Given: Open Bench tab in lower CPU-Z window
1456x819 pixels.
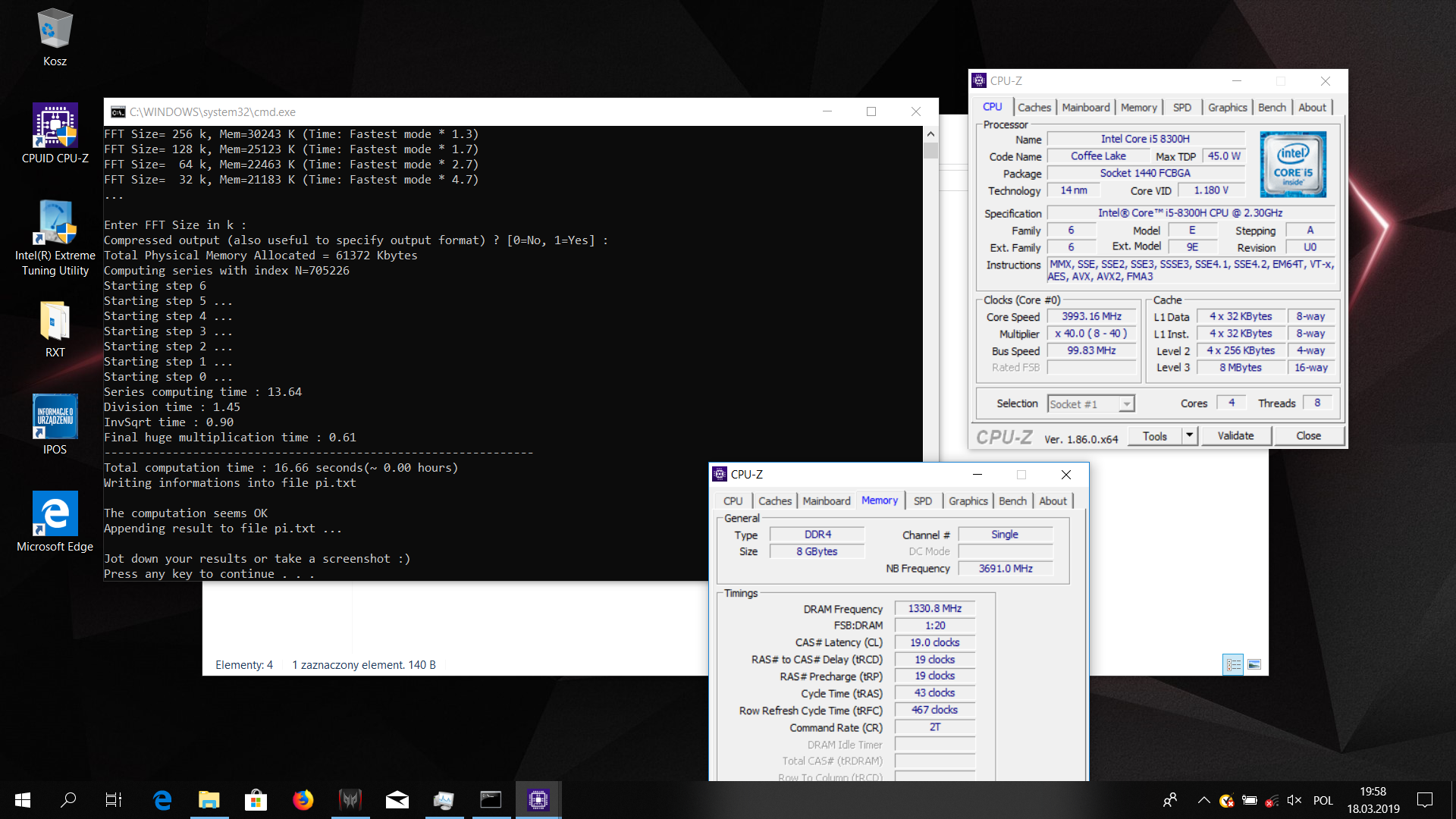Looking at the screenshot, I should pyautogui.click(x=1012, y=501).
